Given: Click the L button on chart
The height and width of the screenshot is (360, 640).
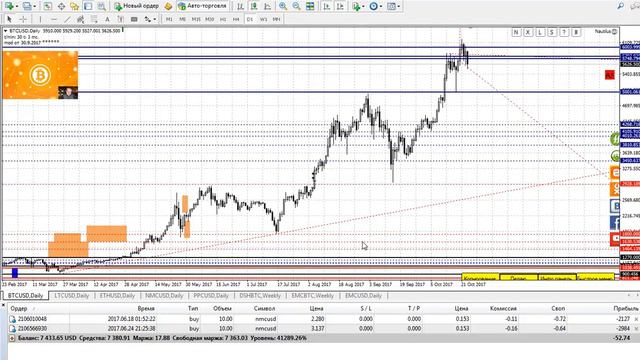Looking at the screenshot, I should pyautogui.click(x=540, y=32).
